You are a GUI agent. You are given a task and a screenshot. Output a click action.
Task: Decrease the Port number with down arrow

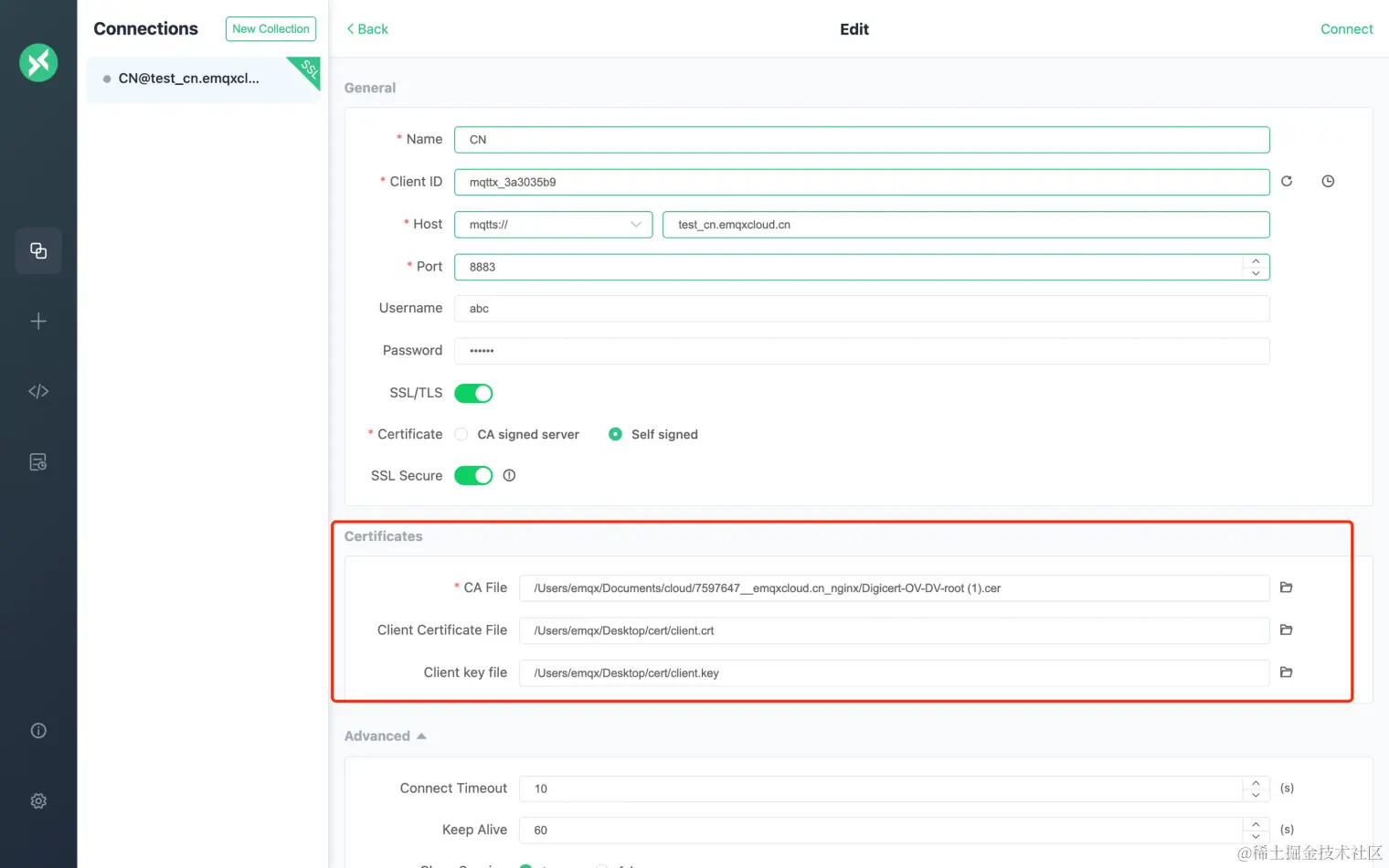coord(1256,273)
